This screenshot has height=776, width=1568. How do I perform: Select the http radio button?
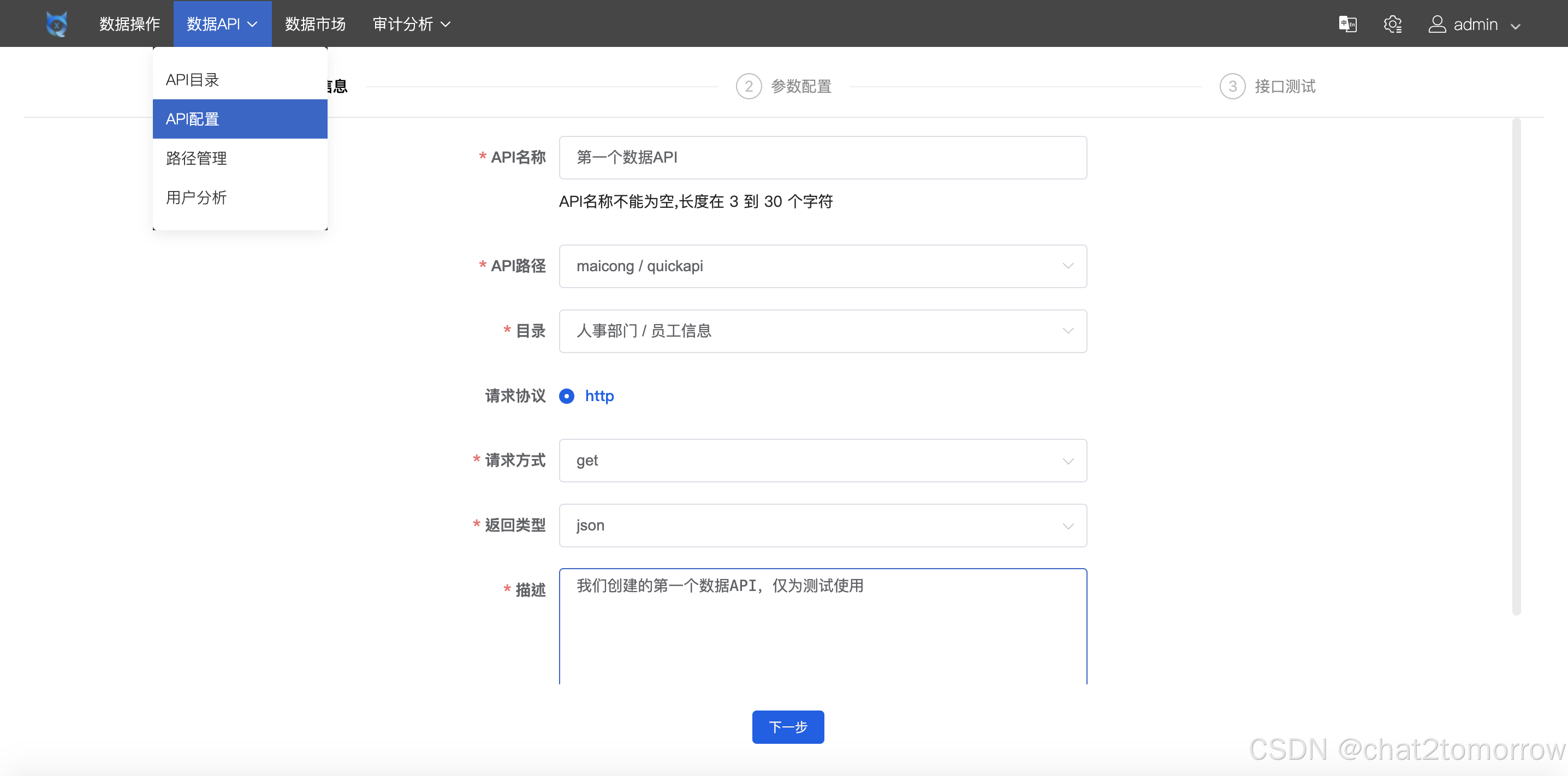[x=567, y=396]
